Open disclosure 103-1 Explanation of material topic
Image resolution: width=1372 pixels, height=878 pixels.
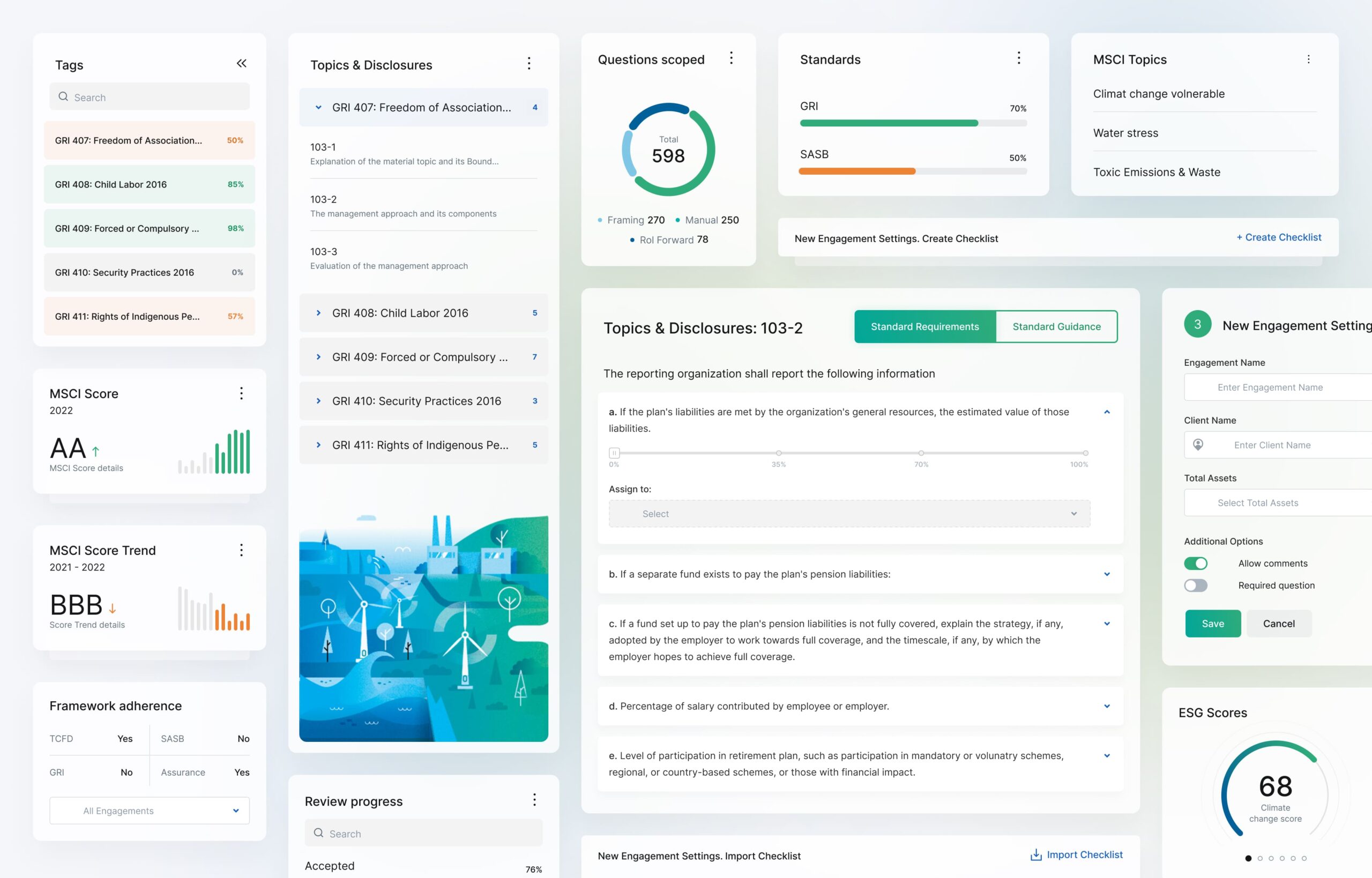point(424,154)
